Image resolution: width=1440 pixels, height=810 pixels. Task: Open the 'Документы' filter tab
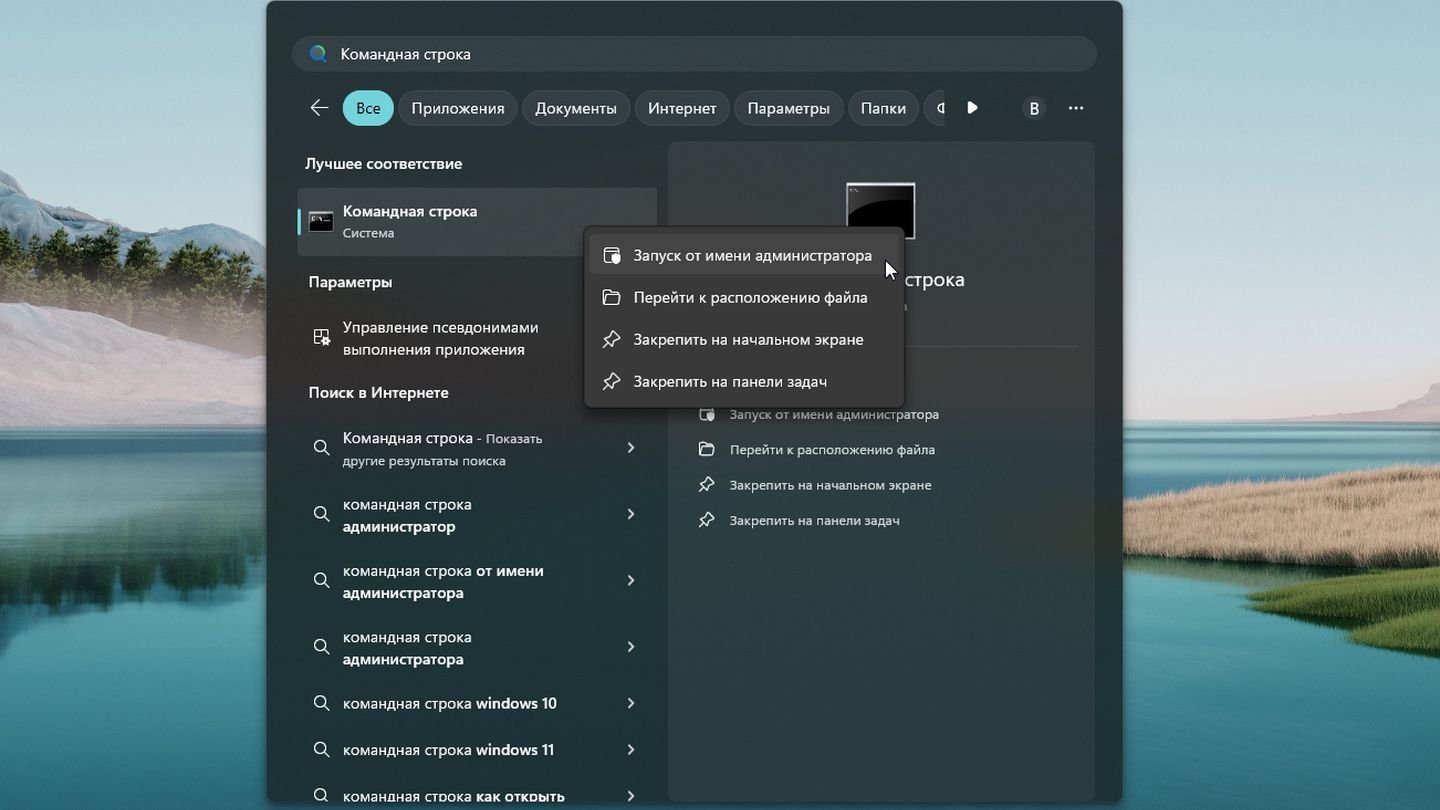(576, 108)
